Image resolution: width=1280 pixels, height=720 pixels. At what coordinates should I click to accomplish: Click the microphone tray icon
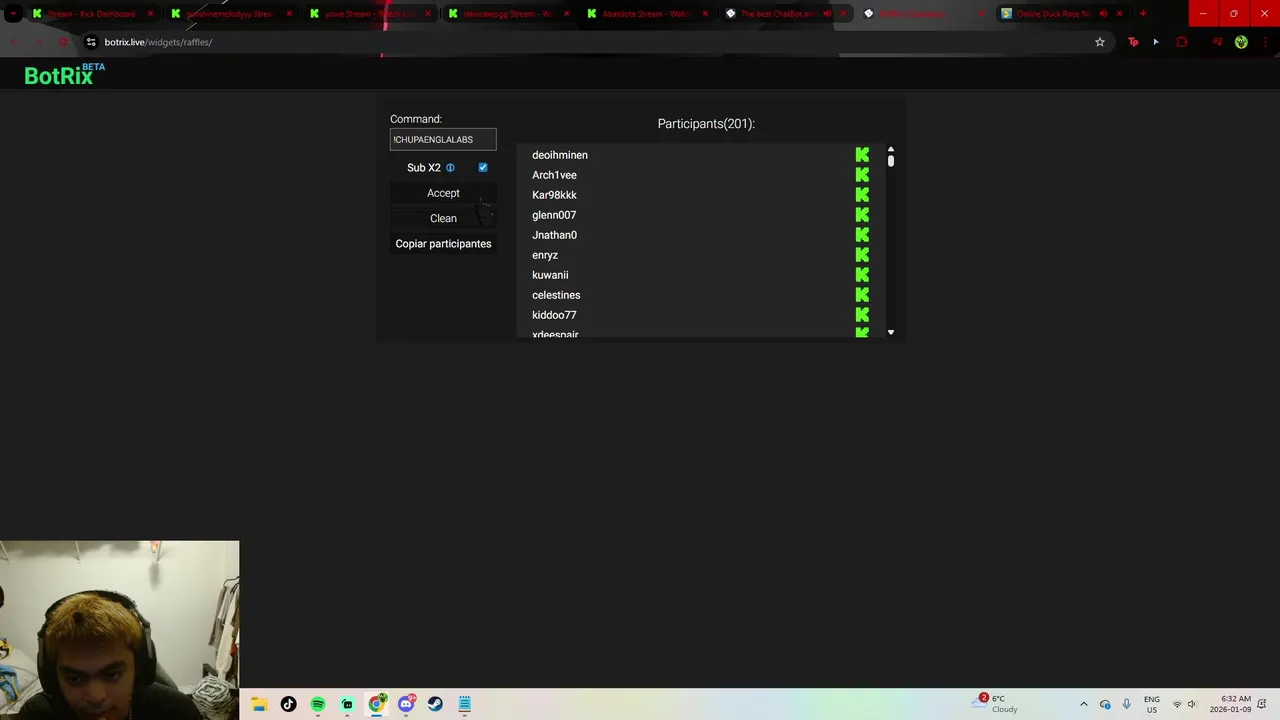[1126, 704]
